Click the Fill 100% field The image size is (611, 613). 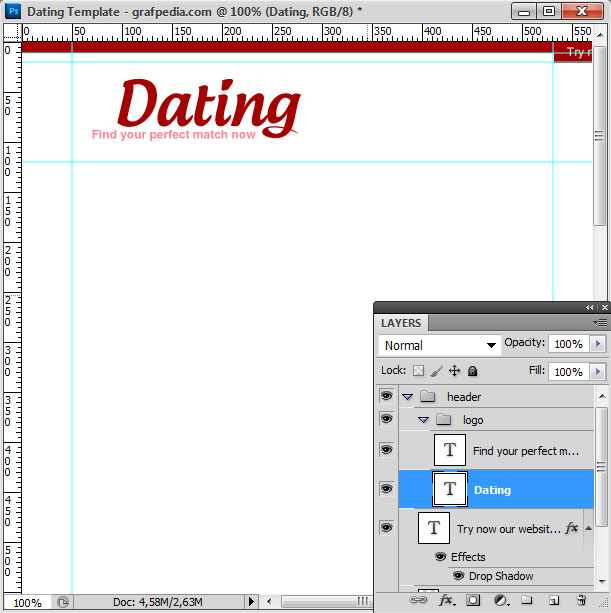[x=568, y=371]
